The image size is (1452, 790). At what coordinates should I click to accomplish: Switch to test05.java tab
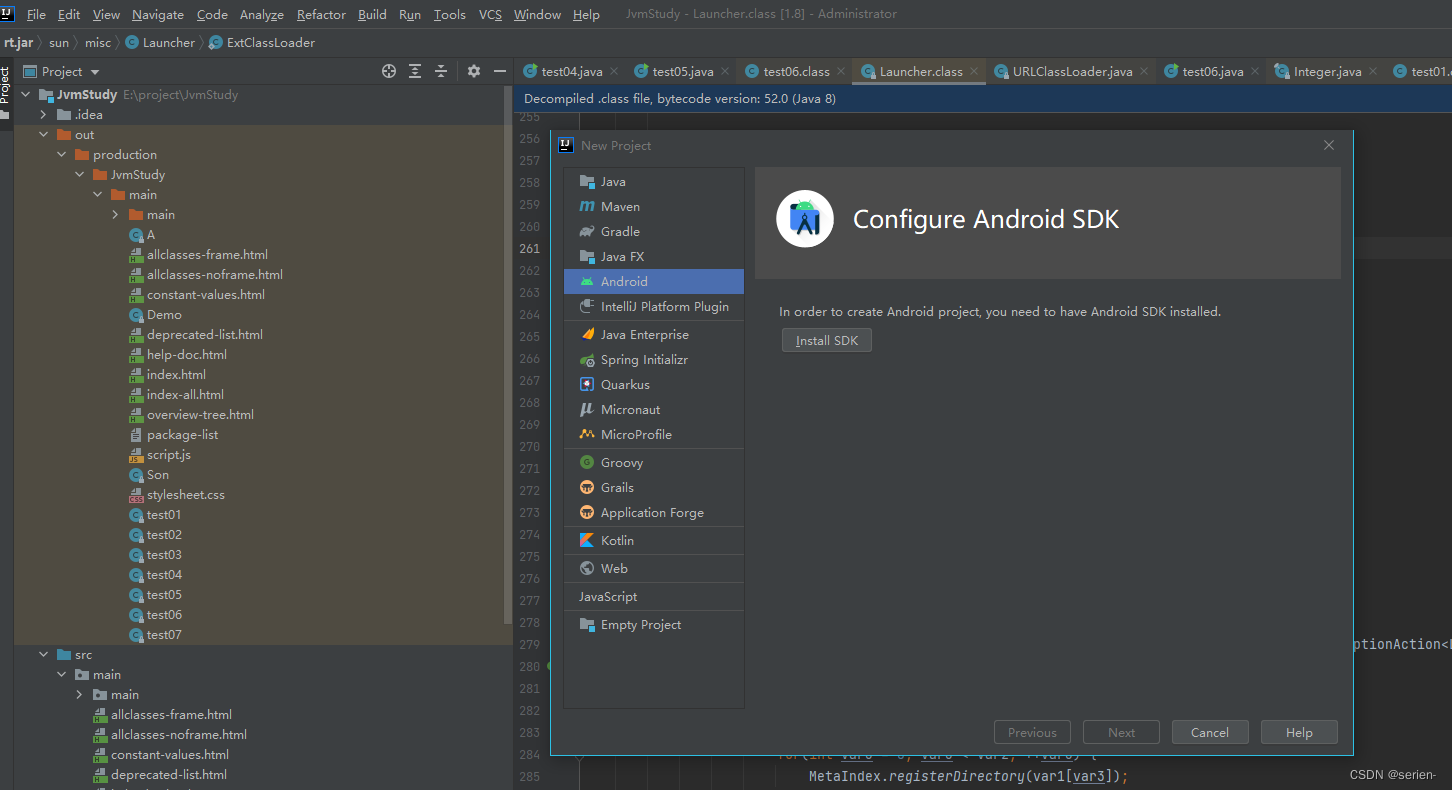pyautogui.click(x=682, y=71)
